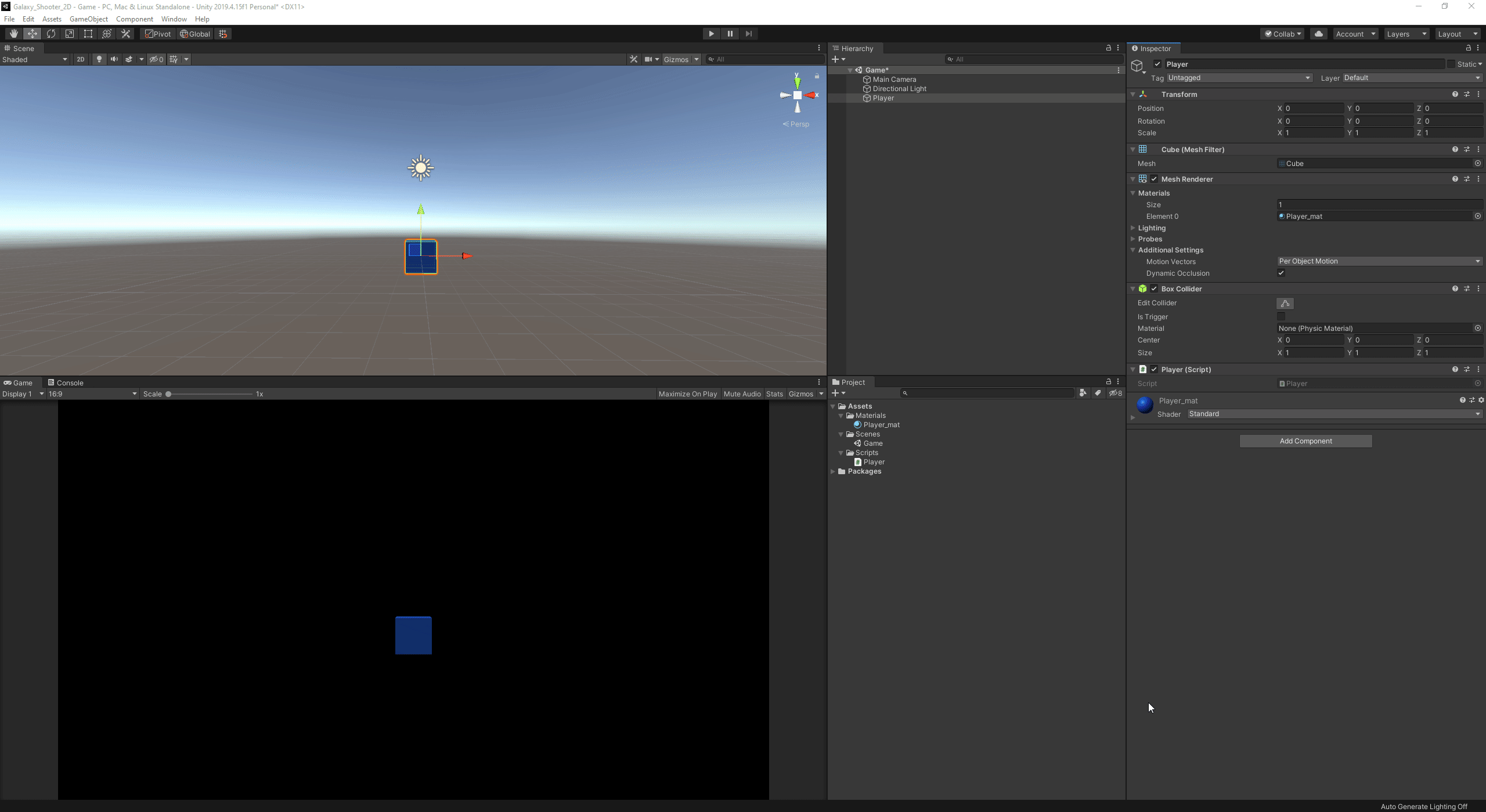Toggle the Static checkbox
1486x812 pixels.
pos(1451,64)
